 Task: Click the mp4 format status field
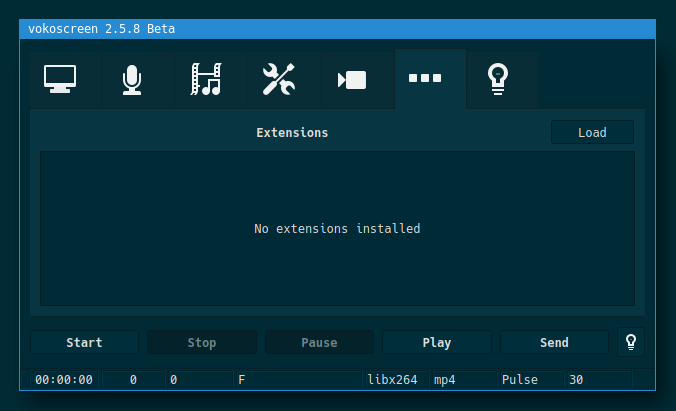click(x=461, y=380)
